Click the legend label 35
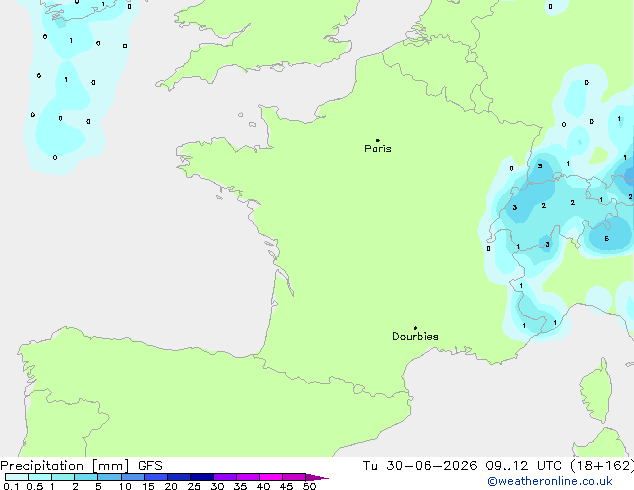This screenshot has width=634, height=490. [240, 486]
